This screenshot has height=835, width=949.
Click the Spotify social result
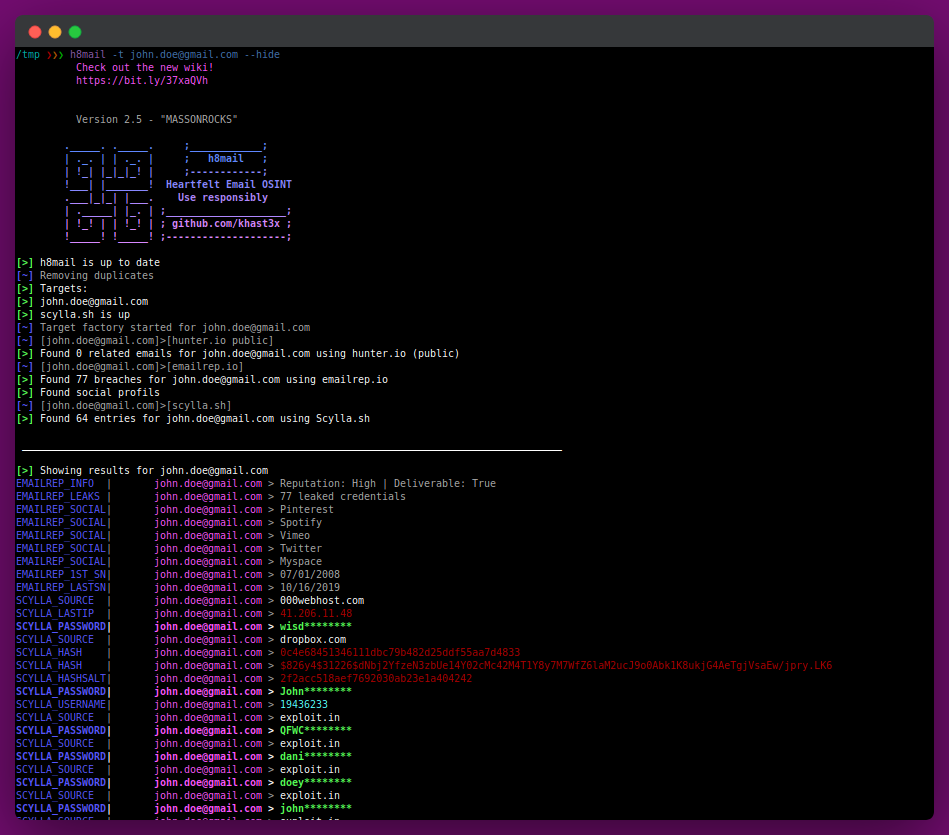point(301,522)
